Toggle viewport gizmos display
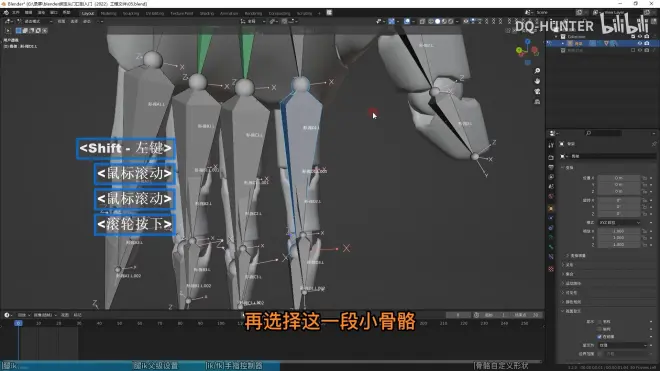Screen dimensions: 660x371 pos(392,21)
